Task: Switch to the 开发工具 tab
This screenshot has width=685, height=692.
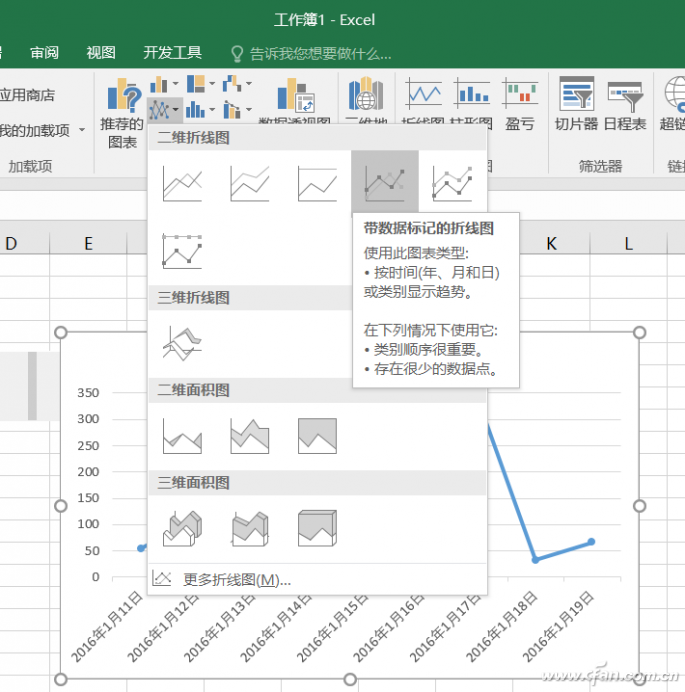Action: coord(172,53)
